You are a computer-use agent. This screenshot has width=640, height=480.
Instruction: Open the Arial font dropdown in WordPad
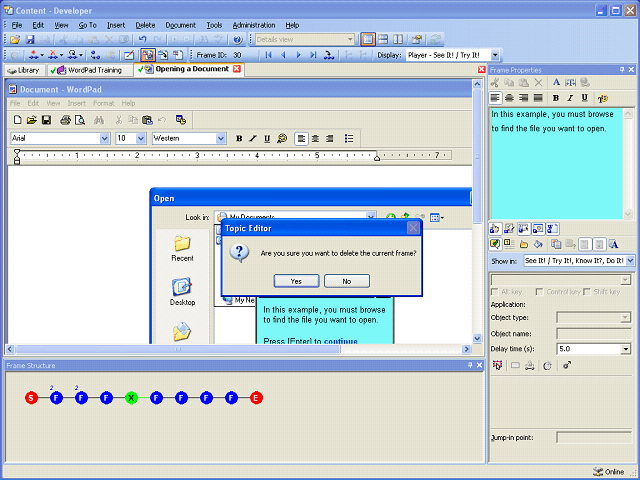(x=104, y=138)
